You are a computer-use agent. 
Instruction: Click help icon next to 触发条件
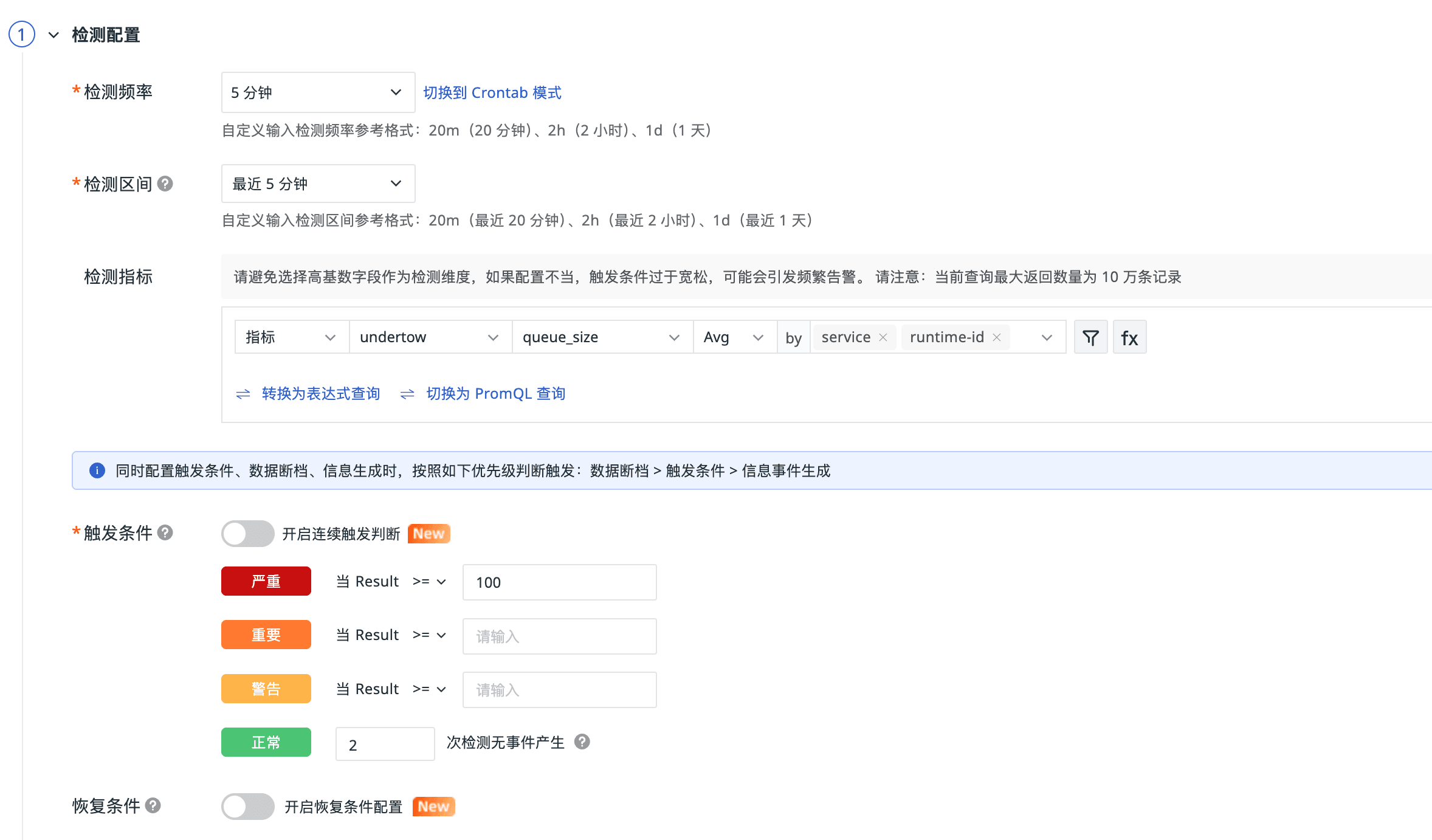tap(165, 532)
